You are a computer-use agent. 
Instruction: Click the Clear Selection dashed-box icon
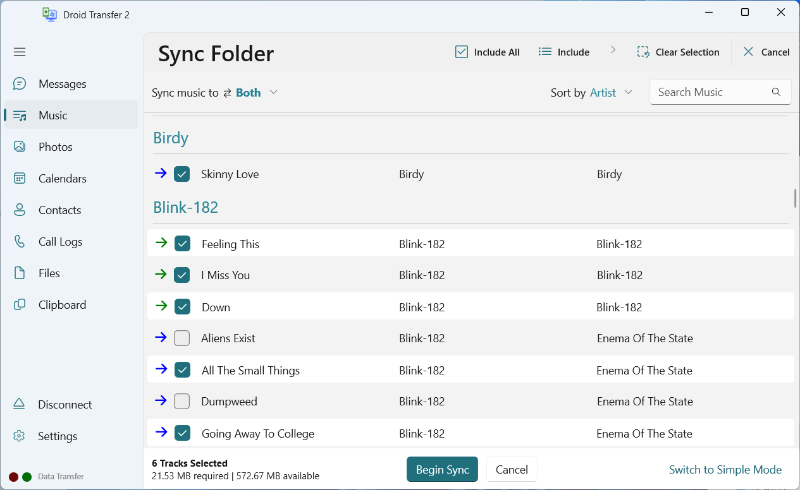click(x=643, y=52)
